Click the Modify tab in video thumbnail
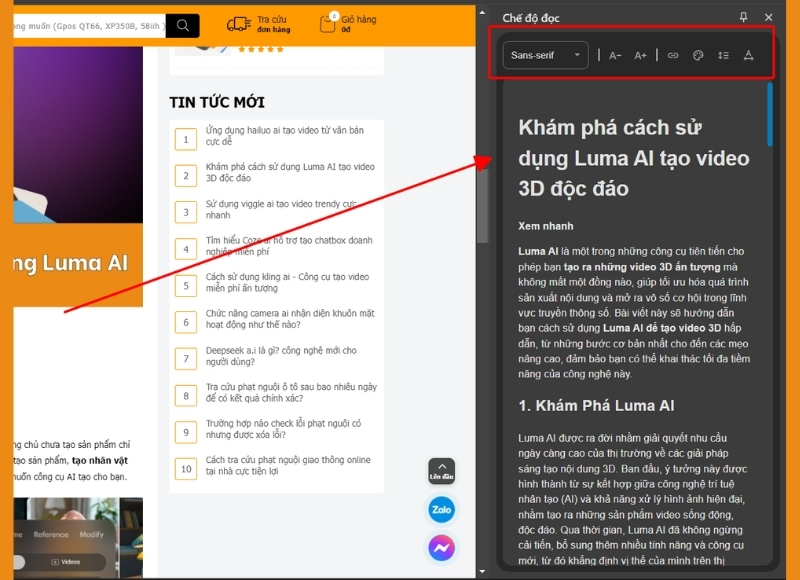Viewport: 800px width, 580px height. pos(91,535)
